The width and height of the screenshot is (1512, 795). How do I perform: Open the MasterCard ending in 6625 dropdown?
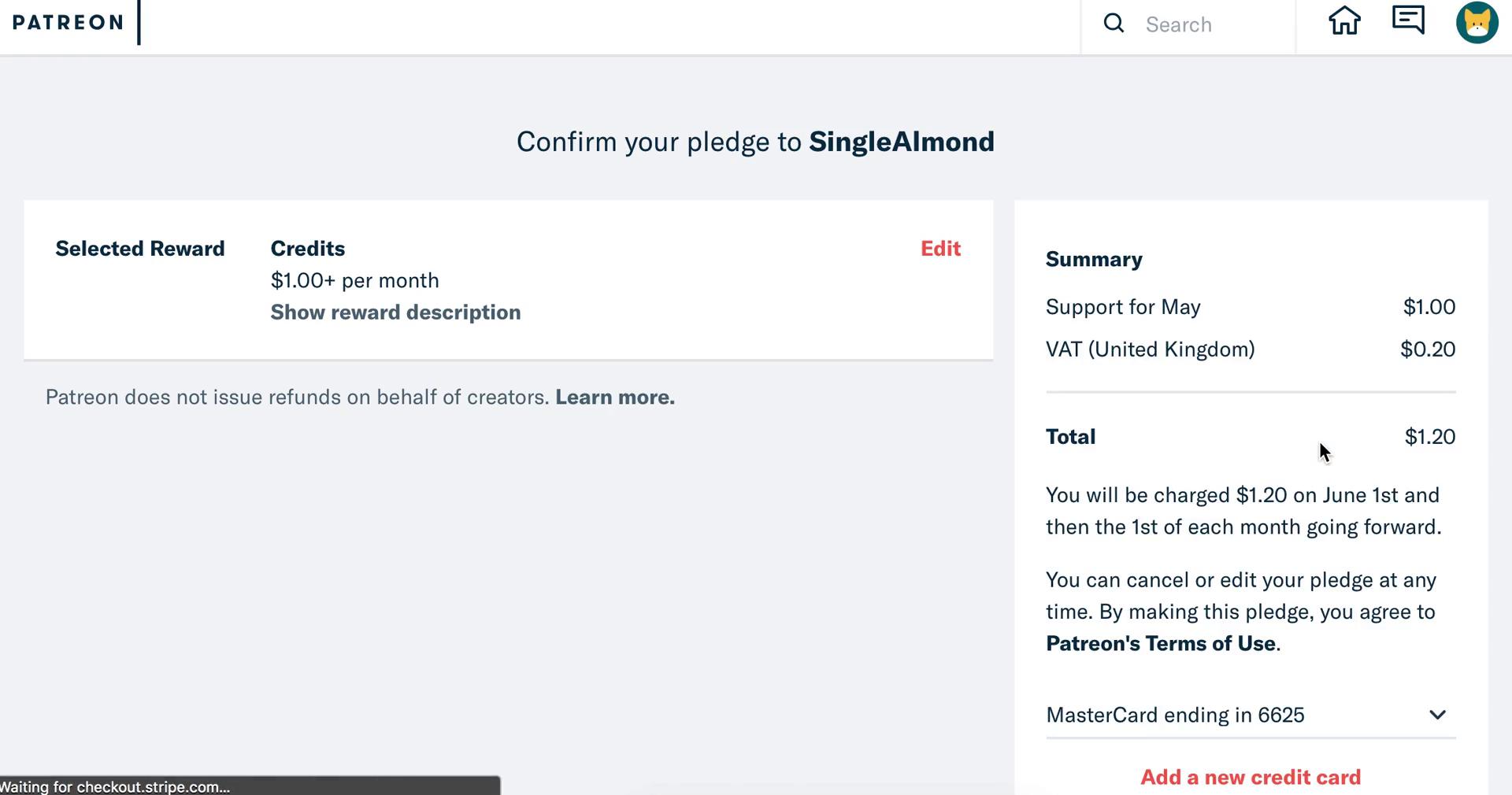pos(1251,715)
